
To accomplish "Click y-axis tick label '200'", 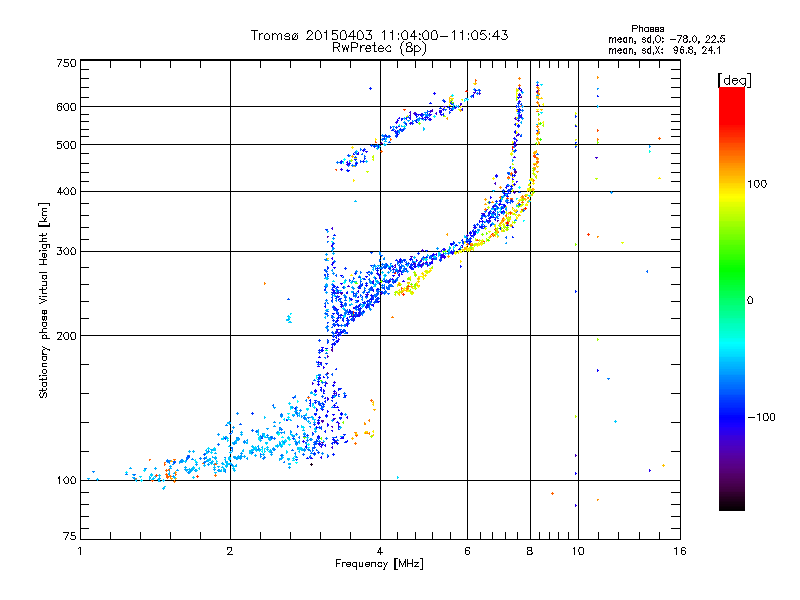I will (66, 336).
